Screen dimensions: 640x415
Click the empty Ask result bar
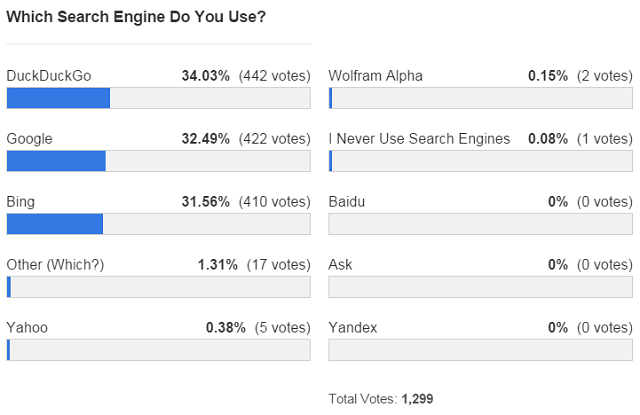pyautogui.click(x=480, y=287)
